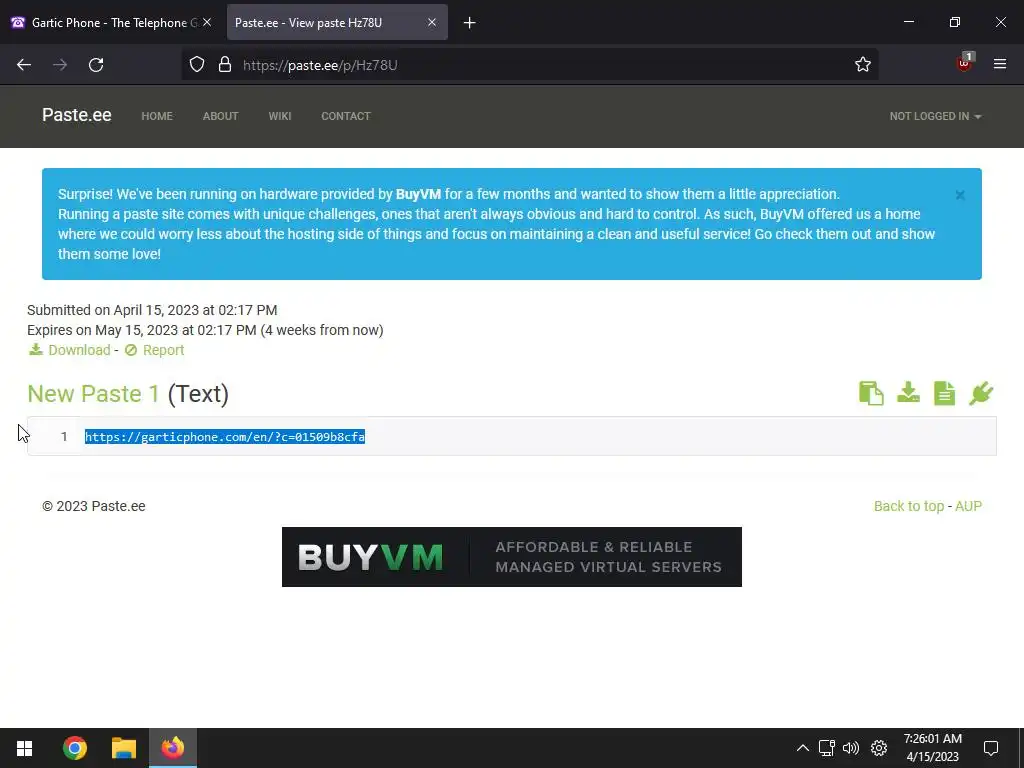
Task: Click the Report link
Action: [155, 350]
